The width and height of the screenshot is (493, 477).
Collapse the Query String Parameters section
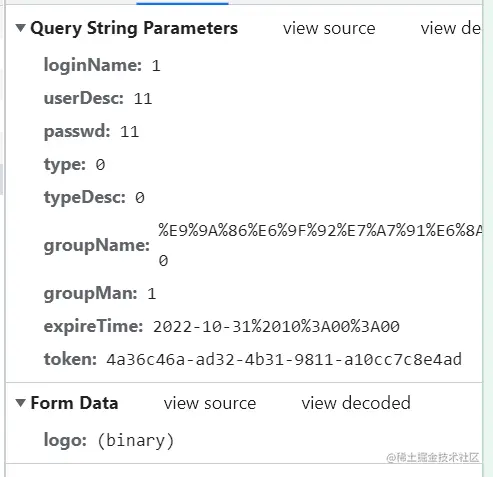[x=21, y=28]
